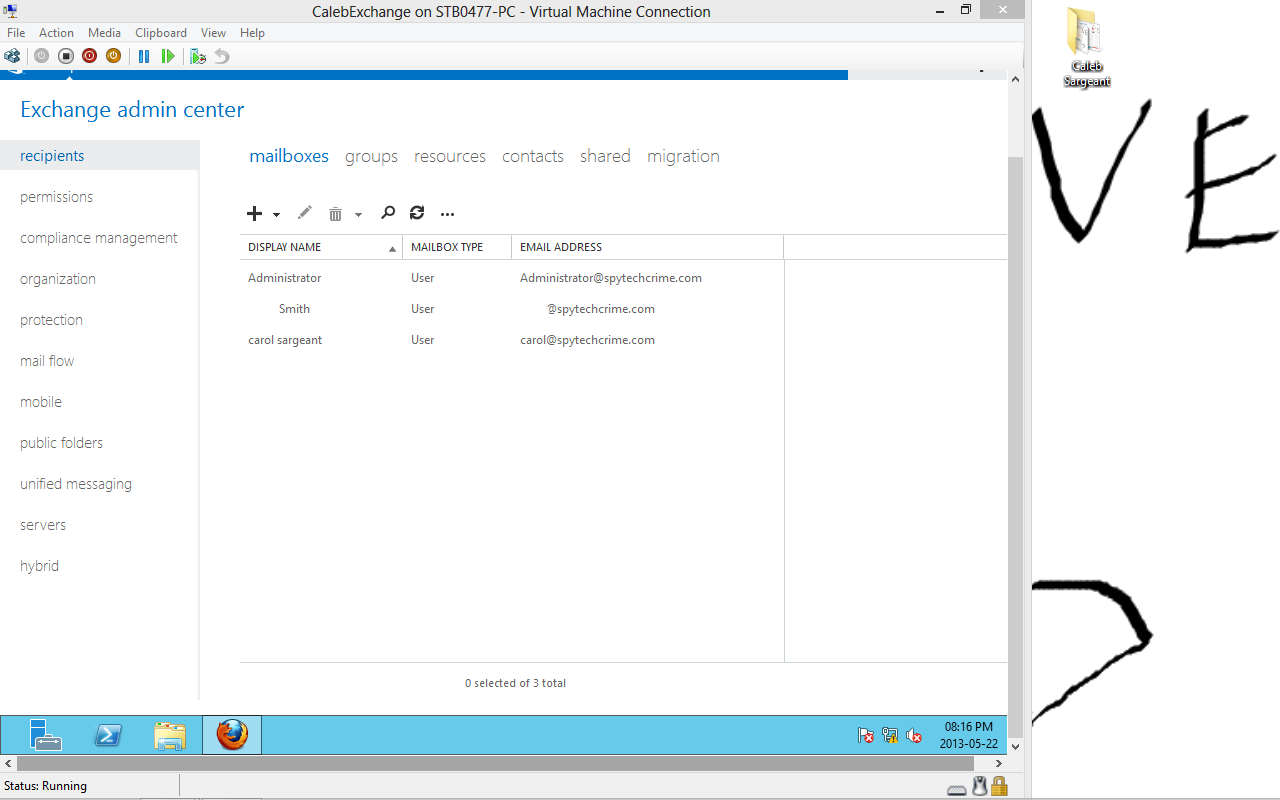Click the green Reset VM icon

(x=168, y=56)
